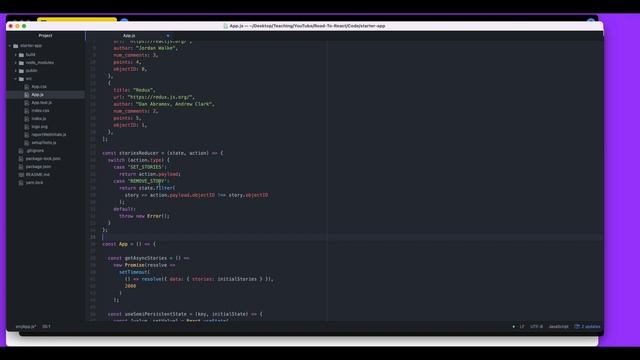The height and width of the screenshot is (360, 640).
Task: Click the yellow tab in background browser window
Action: tap(77, 20)
